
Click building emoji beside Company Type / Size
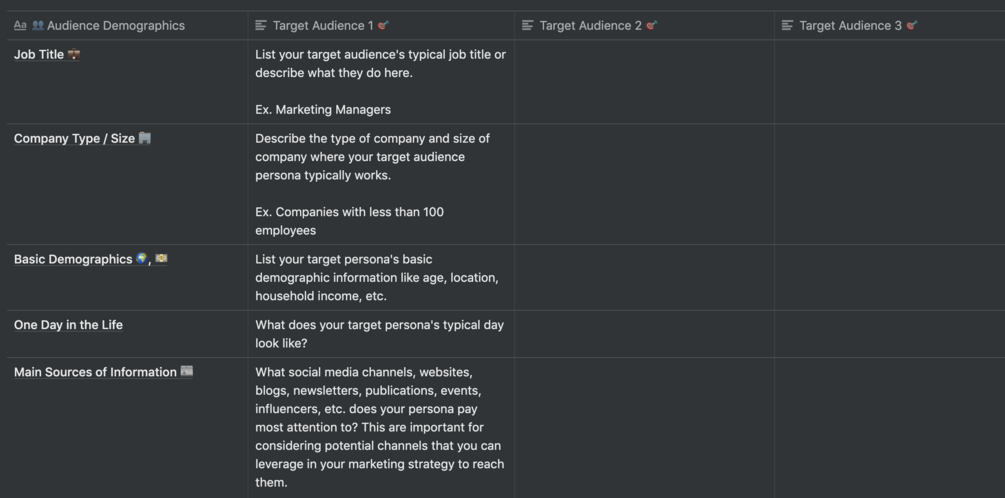click(x=145, y=138)
